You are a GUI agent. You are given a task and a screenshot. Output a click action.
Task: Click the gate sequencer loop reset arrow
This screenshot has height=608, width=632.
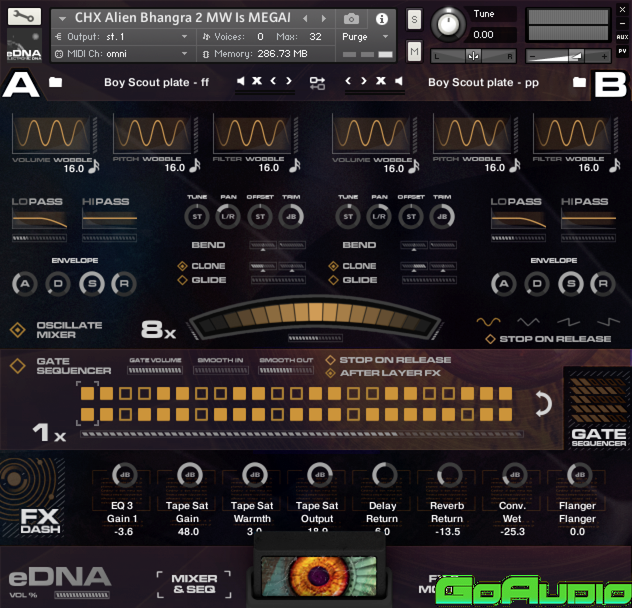tap(543, 404)
